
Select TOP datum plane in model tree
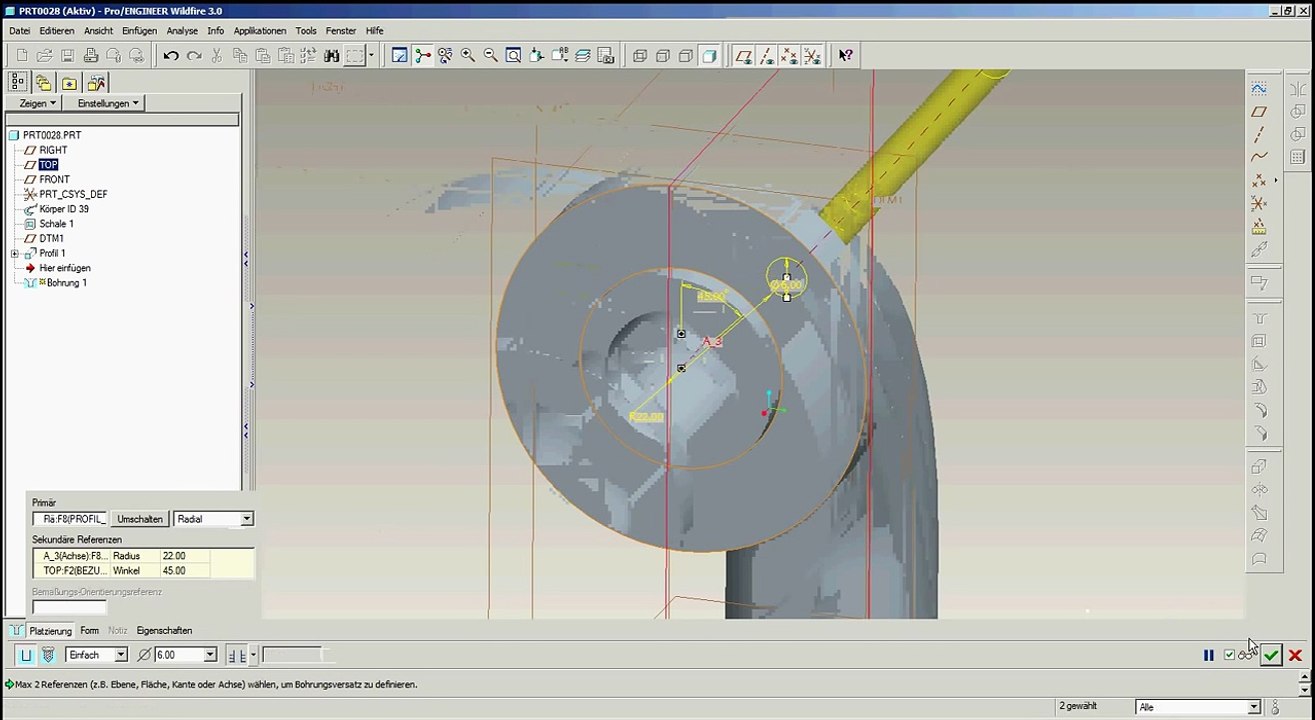pyautogui.click(x=48, y=165)
